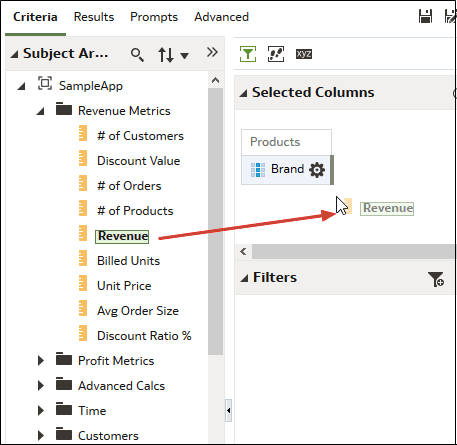Click the horizontal scrollbar left arrow
457x445 pixels.
243,251
